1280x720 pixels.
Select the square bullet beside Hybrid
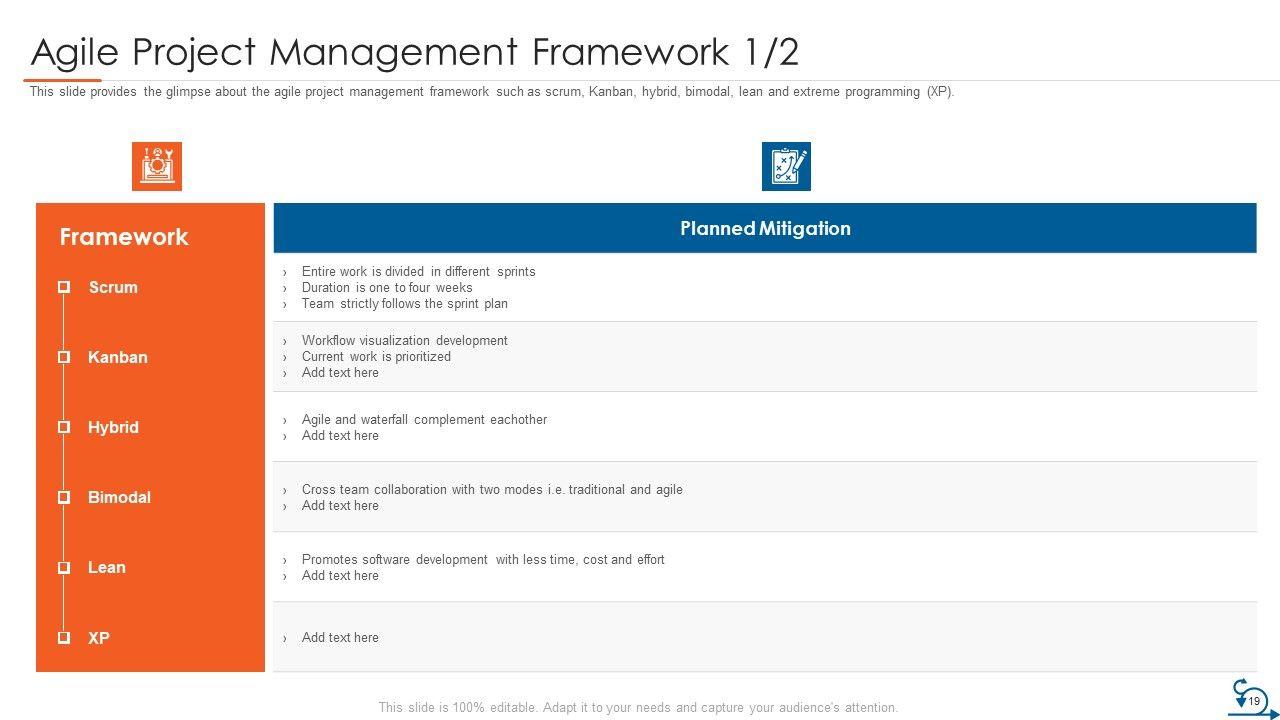pyautogui.click(x=64, y=427)
